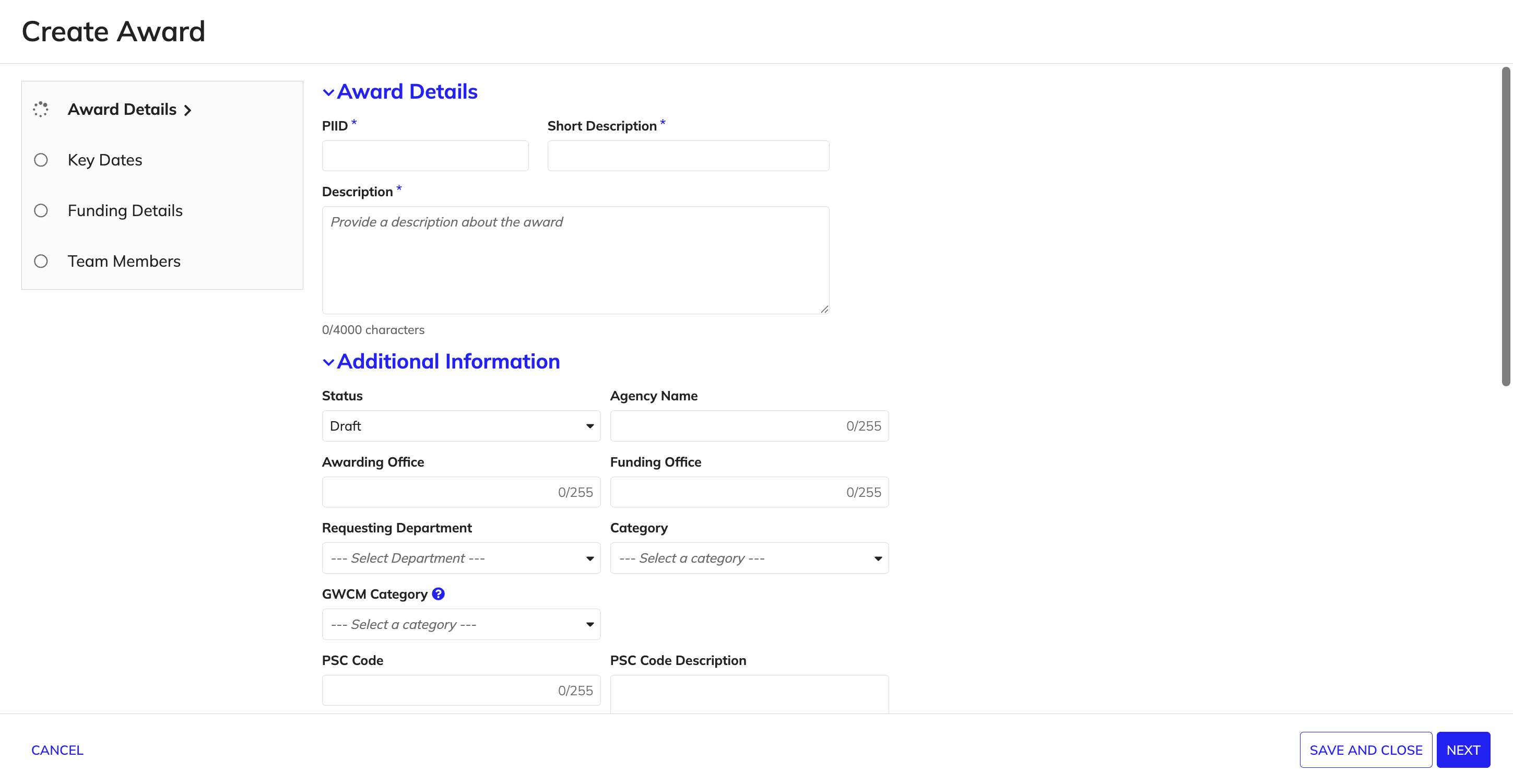
Task: Click the GWCM Category help icon
Action: point(438,593)
